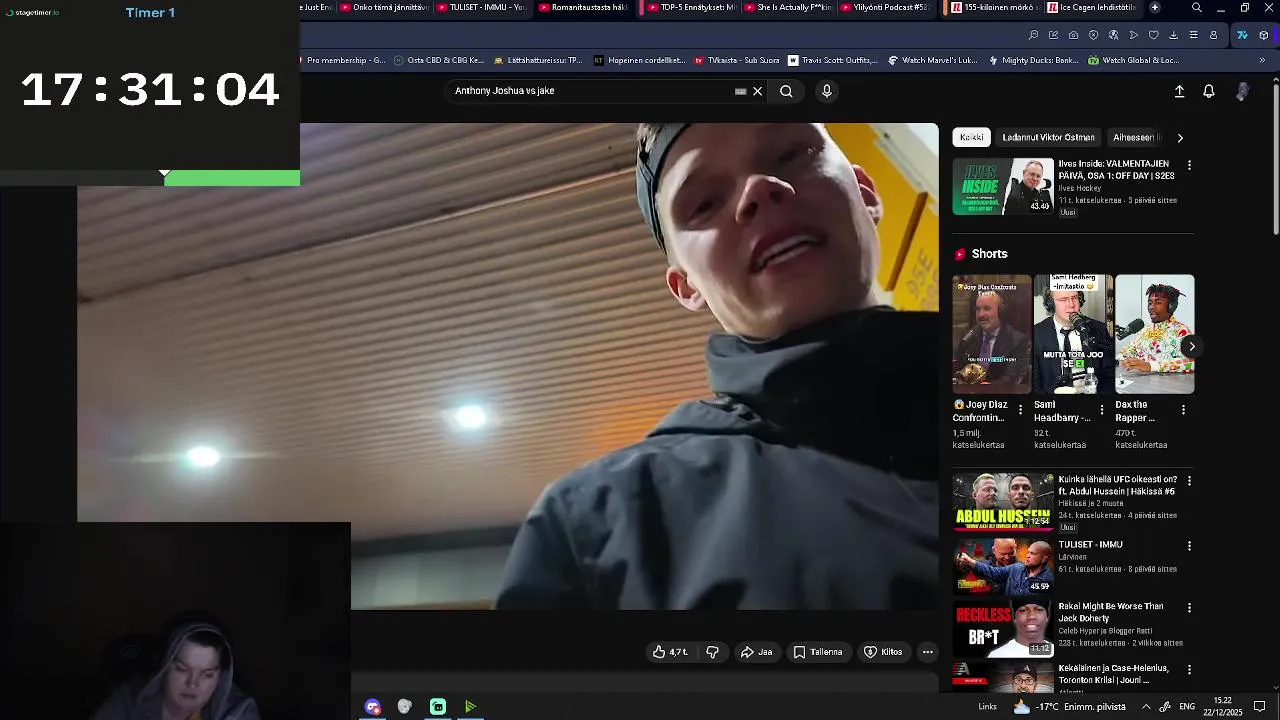Select the Ladannut Viktor Östman chip

point(1048,137)
